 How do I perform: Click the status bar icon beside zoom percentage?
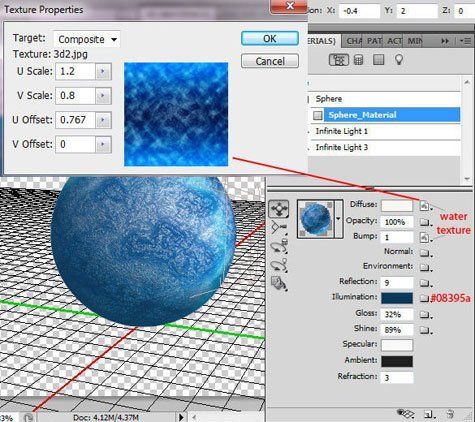point(28,418)
